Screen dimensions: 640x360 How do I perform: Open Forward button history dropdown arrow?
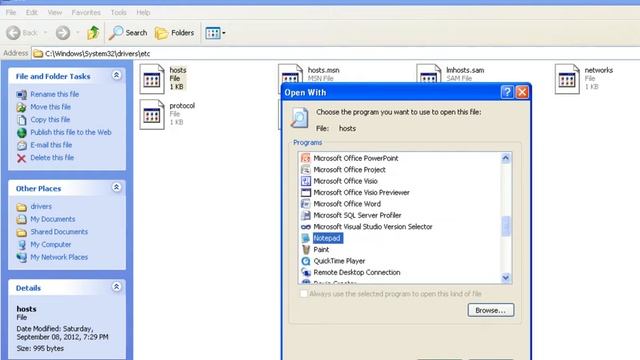[77, 33]
